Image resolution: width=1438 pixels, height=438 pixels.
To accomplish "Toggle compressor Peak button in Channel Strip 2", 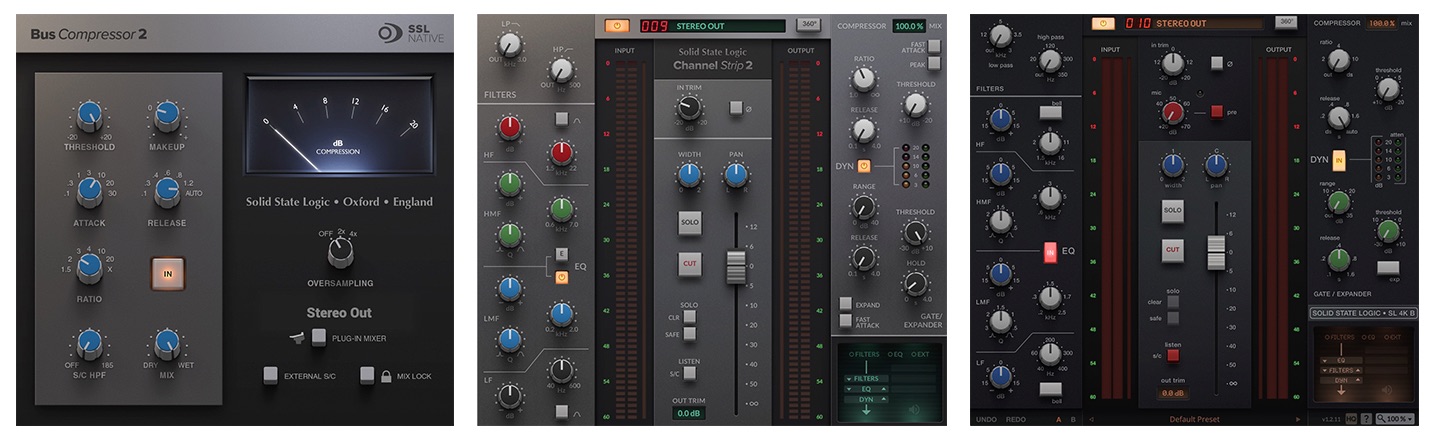I will tap(934, 63).
